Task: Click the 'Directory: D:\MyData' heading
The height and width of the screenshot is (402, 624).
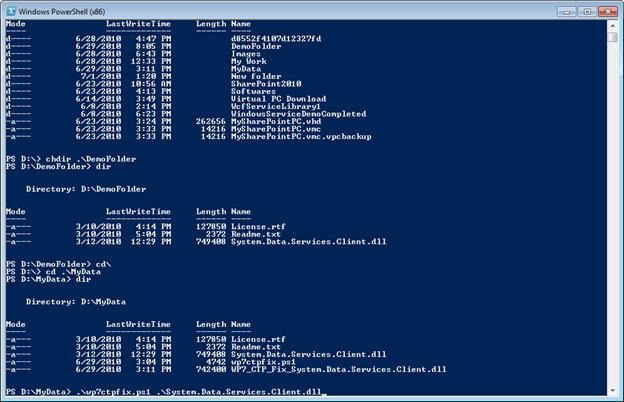Action: [x=83, y=300]
